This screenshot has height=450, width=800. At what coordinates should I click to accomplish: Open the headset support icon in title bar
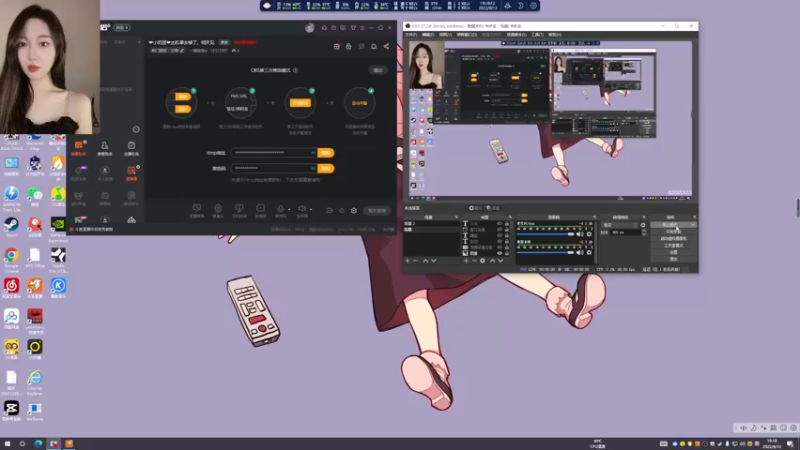pos(324,28)
